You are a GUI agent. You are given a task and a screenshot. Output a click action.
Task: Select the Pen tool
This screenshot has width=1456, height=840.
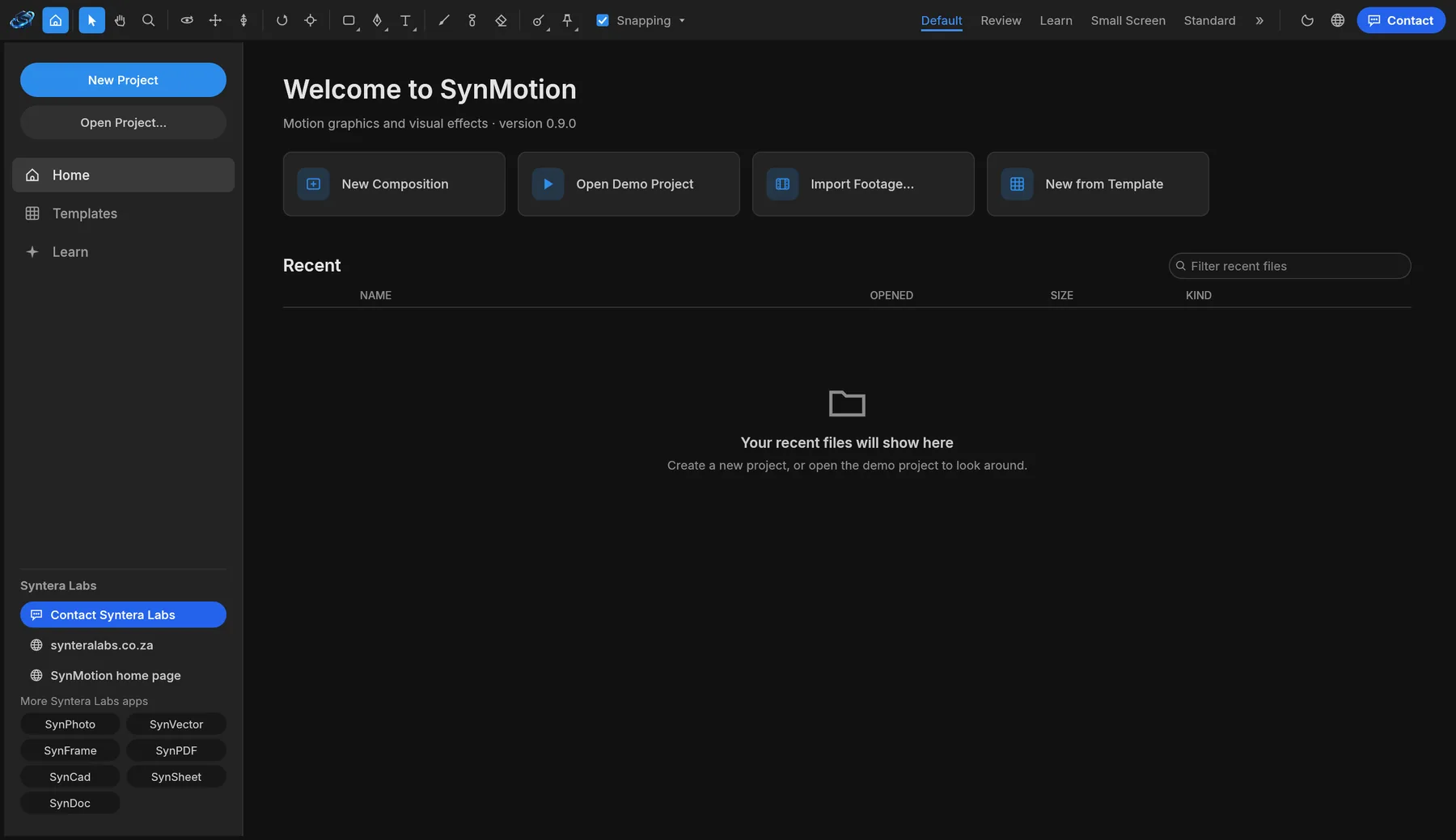tap(377, 20)
